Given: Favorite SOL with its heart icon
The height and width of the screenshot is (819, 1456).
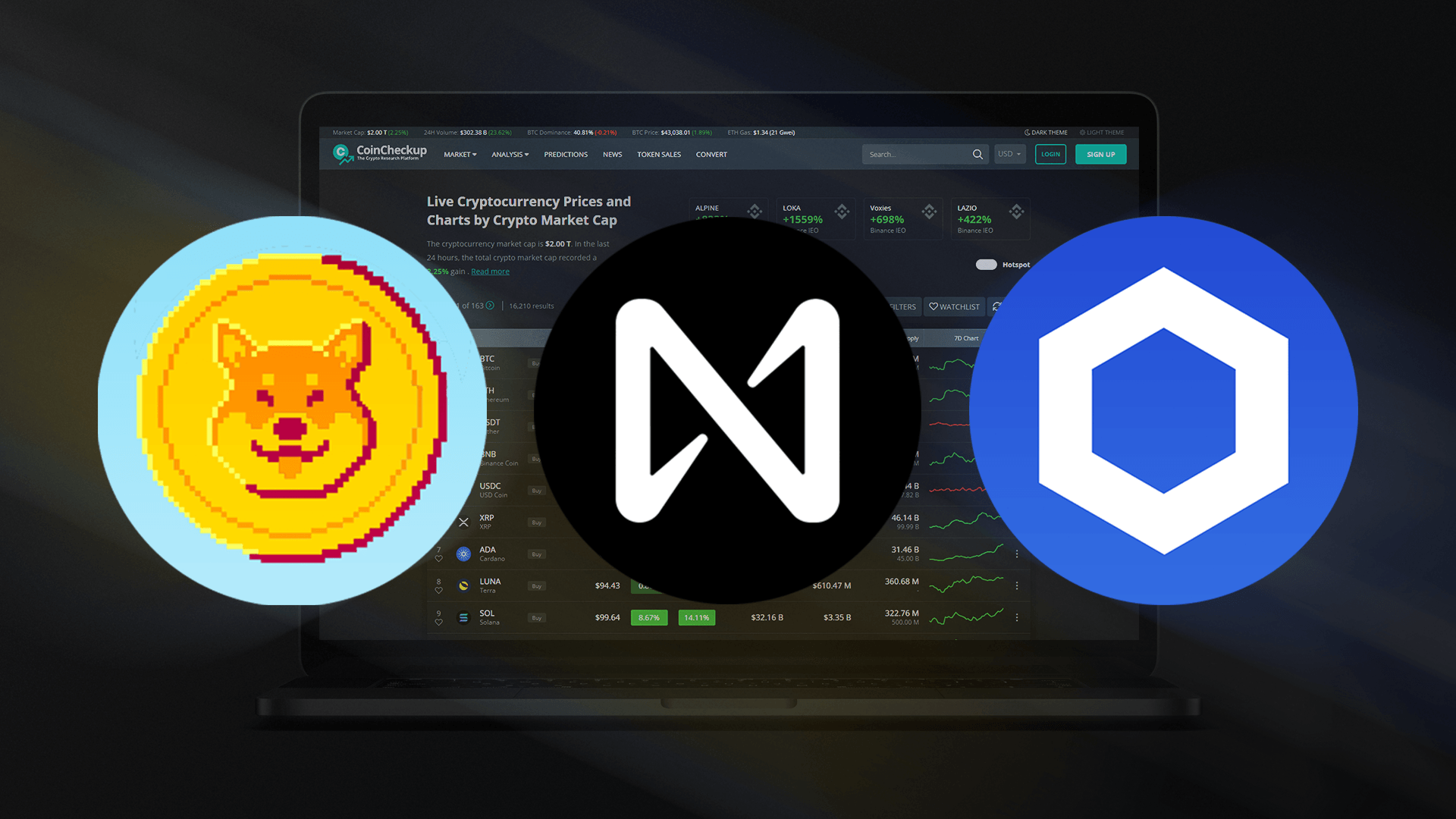Looking at the screenshot, I should (x=438, y=622).
